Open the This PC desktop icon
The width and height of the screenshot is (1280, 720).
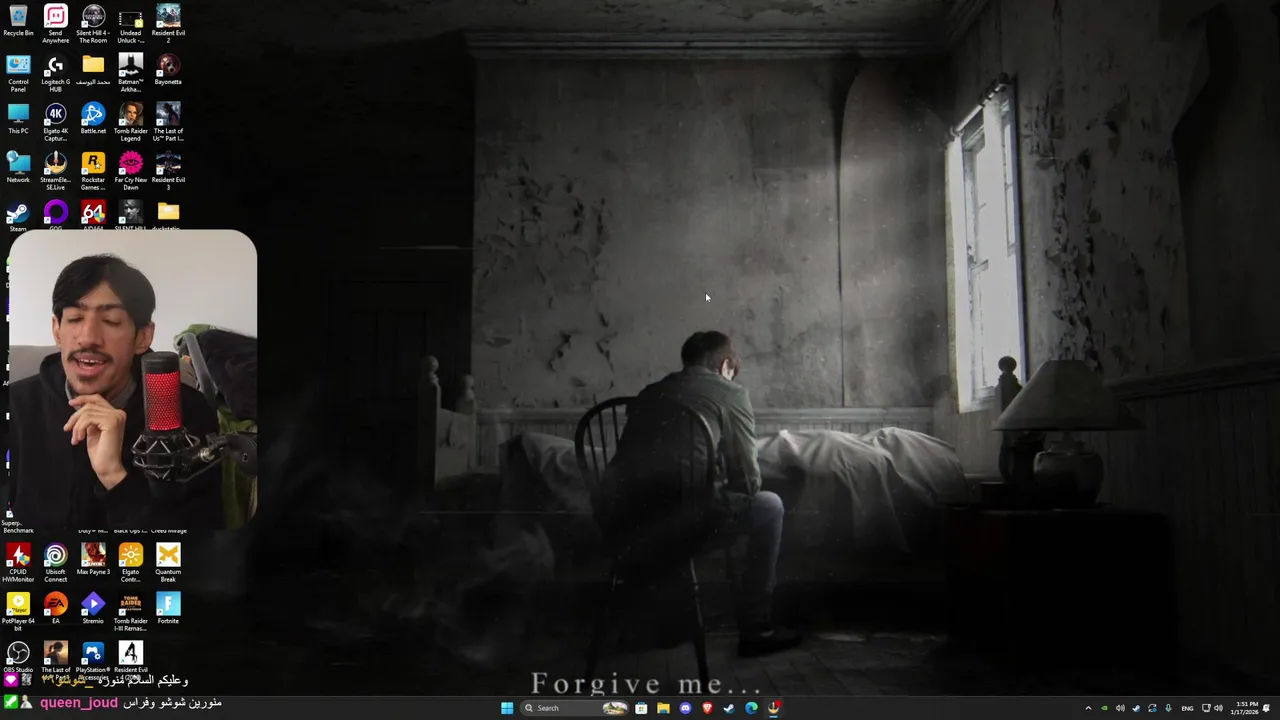pyautogui.click(x=18, y=119)
